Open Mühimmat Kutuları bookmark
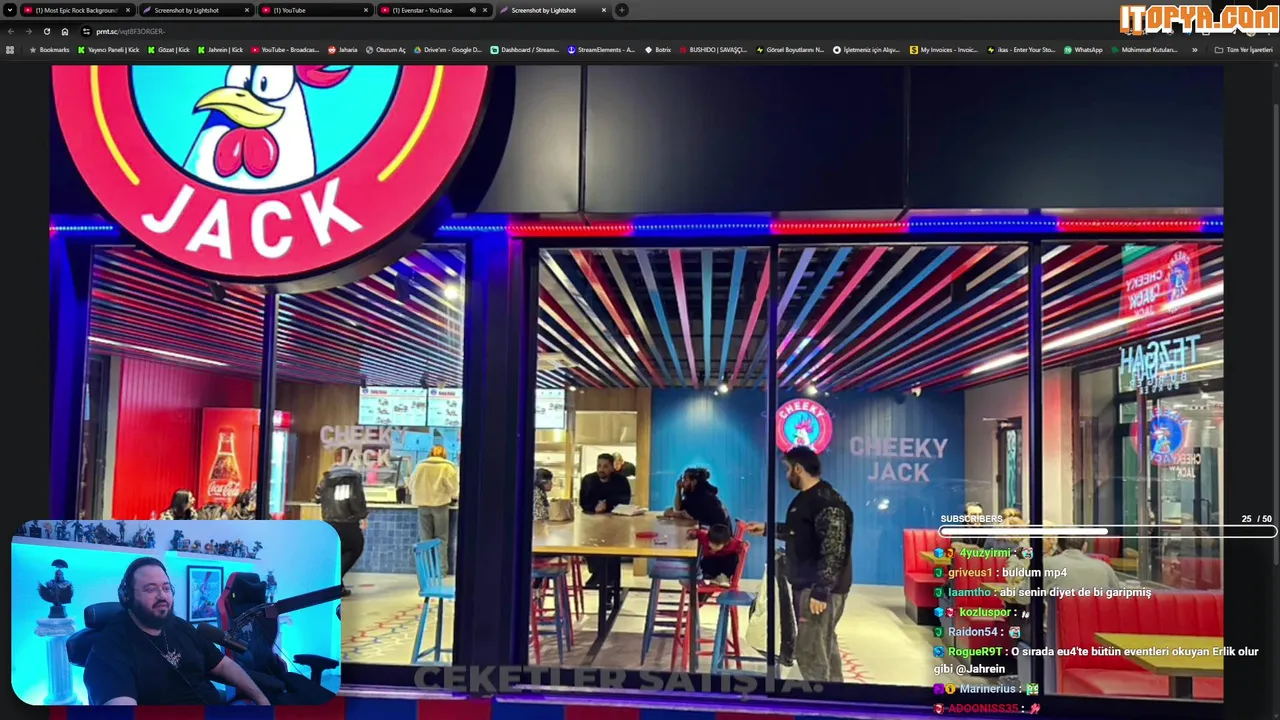 point(1144,49)
